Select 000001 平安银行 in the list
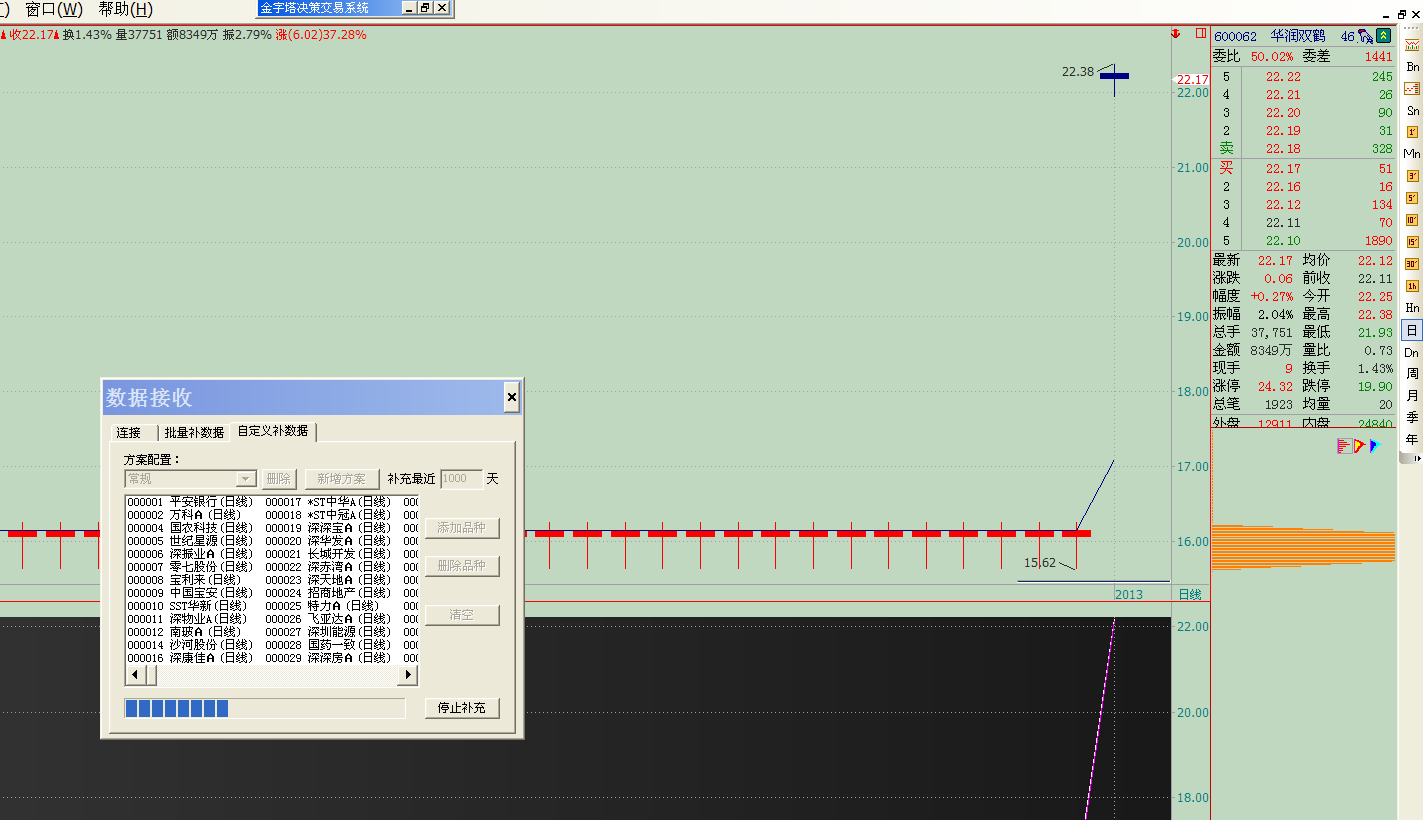The width and height of the screenshot is (1423, 820). [x=190, y=502]
